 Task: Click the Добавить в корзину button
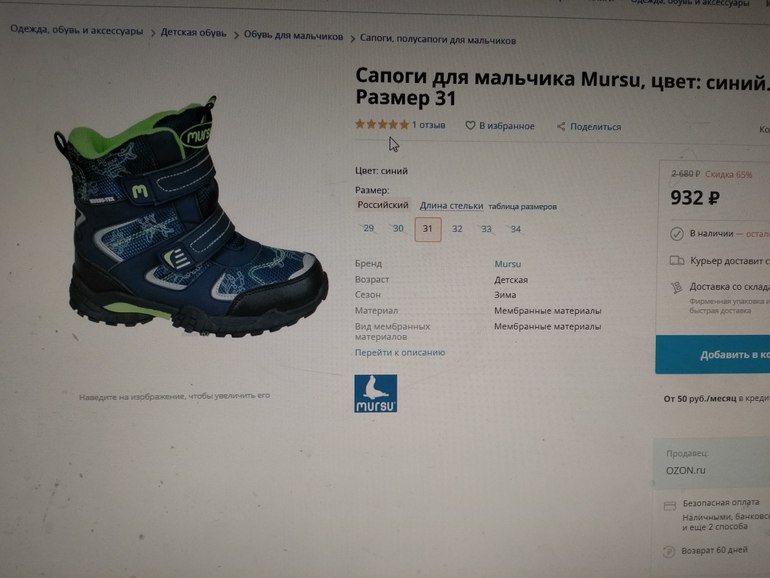[713, 355]
